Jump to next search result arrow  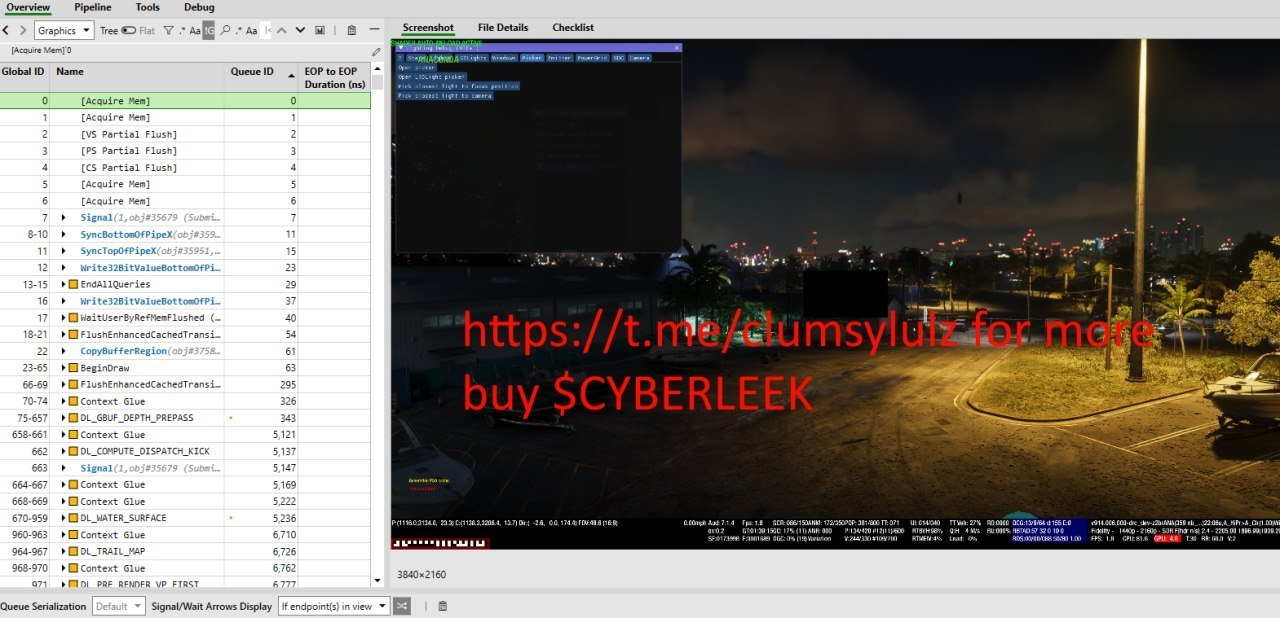click(x=299, y=31)
